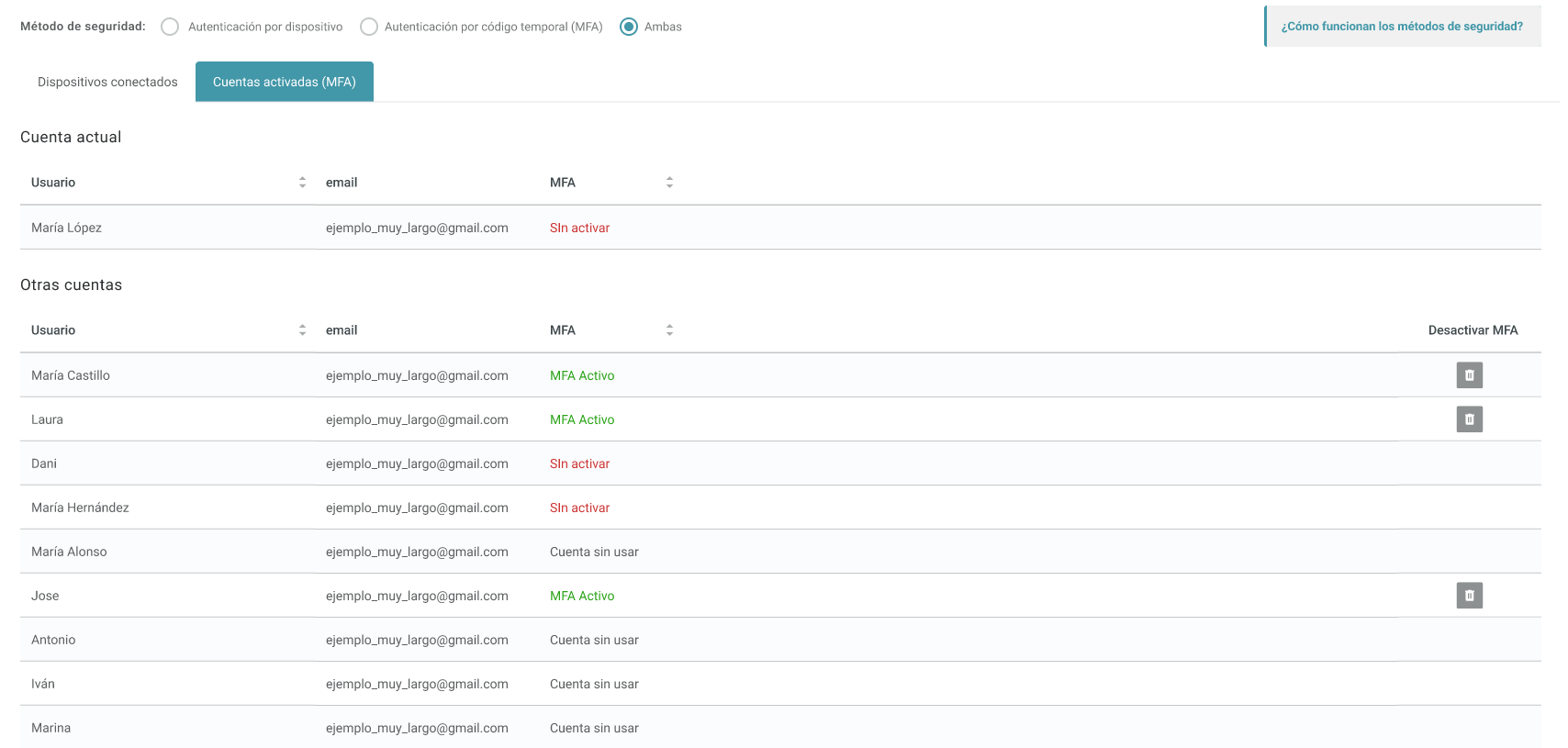Sort Cuenta actual table by Usuario
Viewport: 1568px width, 748px height.
pyautogui.click(x=302, y=183)
